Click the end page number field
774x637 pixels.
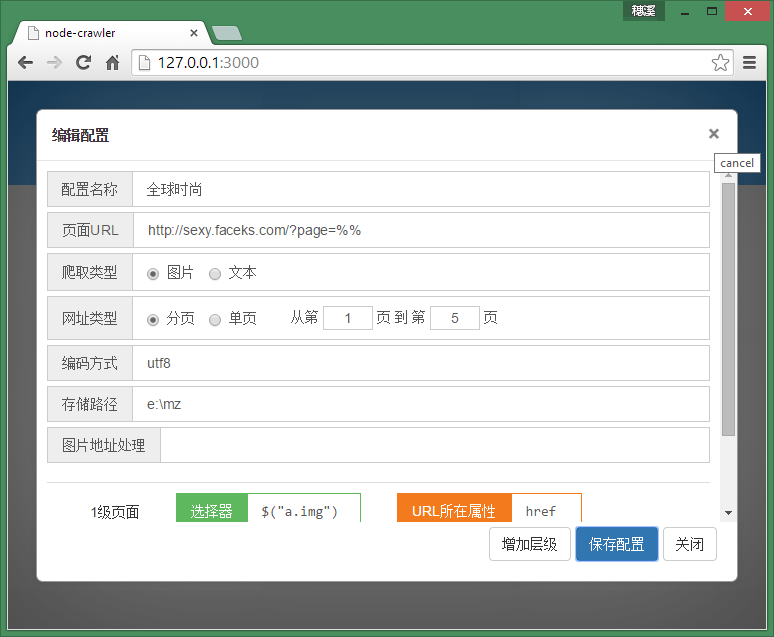pyautogui.click(x=455, y=318)
